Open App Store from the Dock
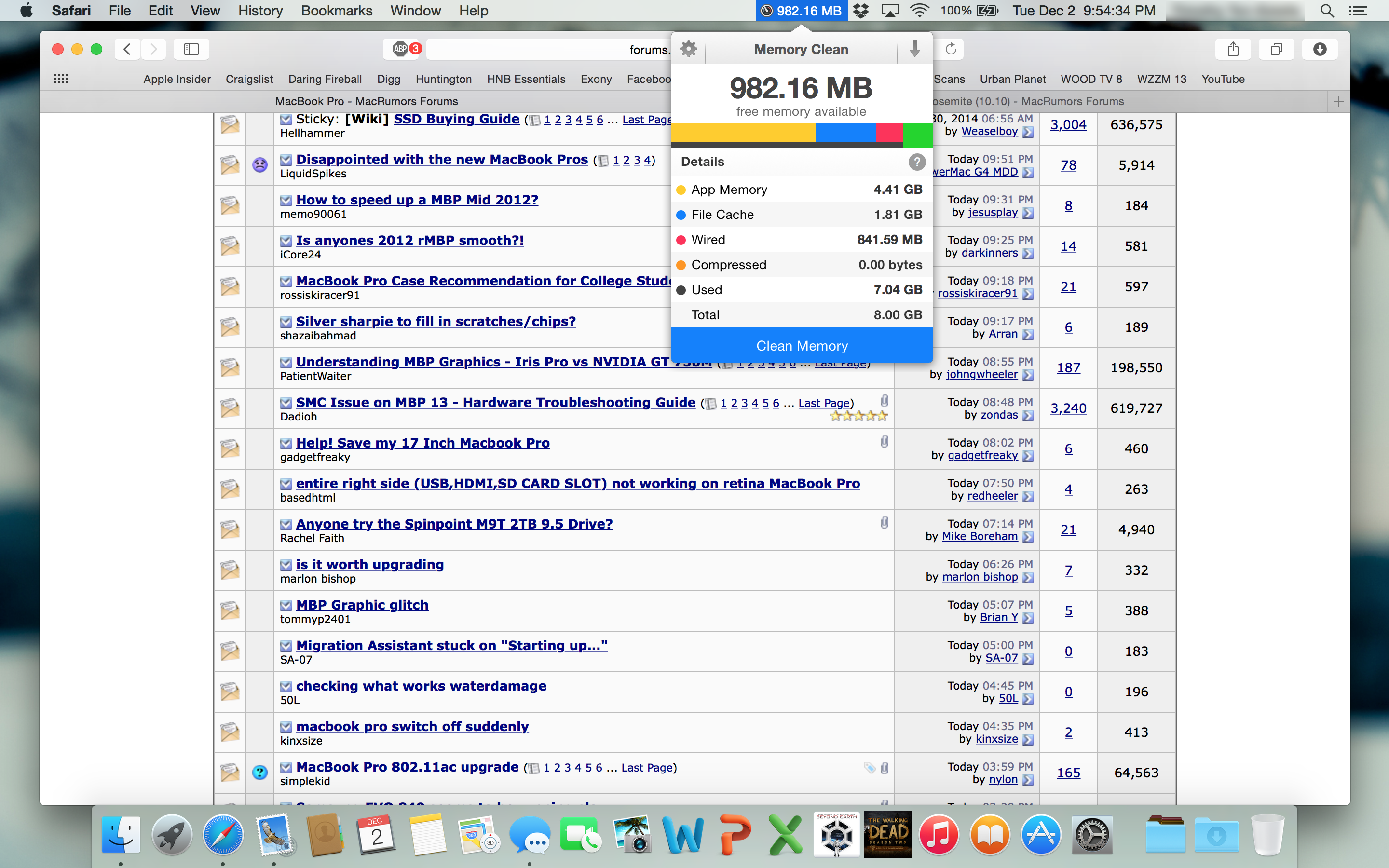This screenshot has width=1389, height=868. [1041, 835]
